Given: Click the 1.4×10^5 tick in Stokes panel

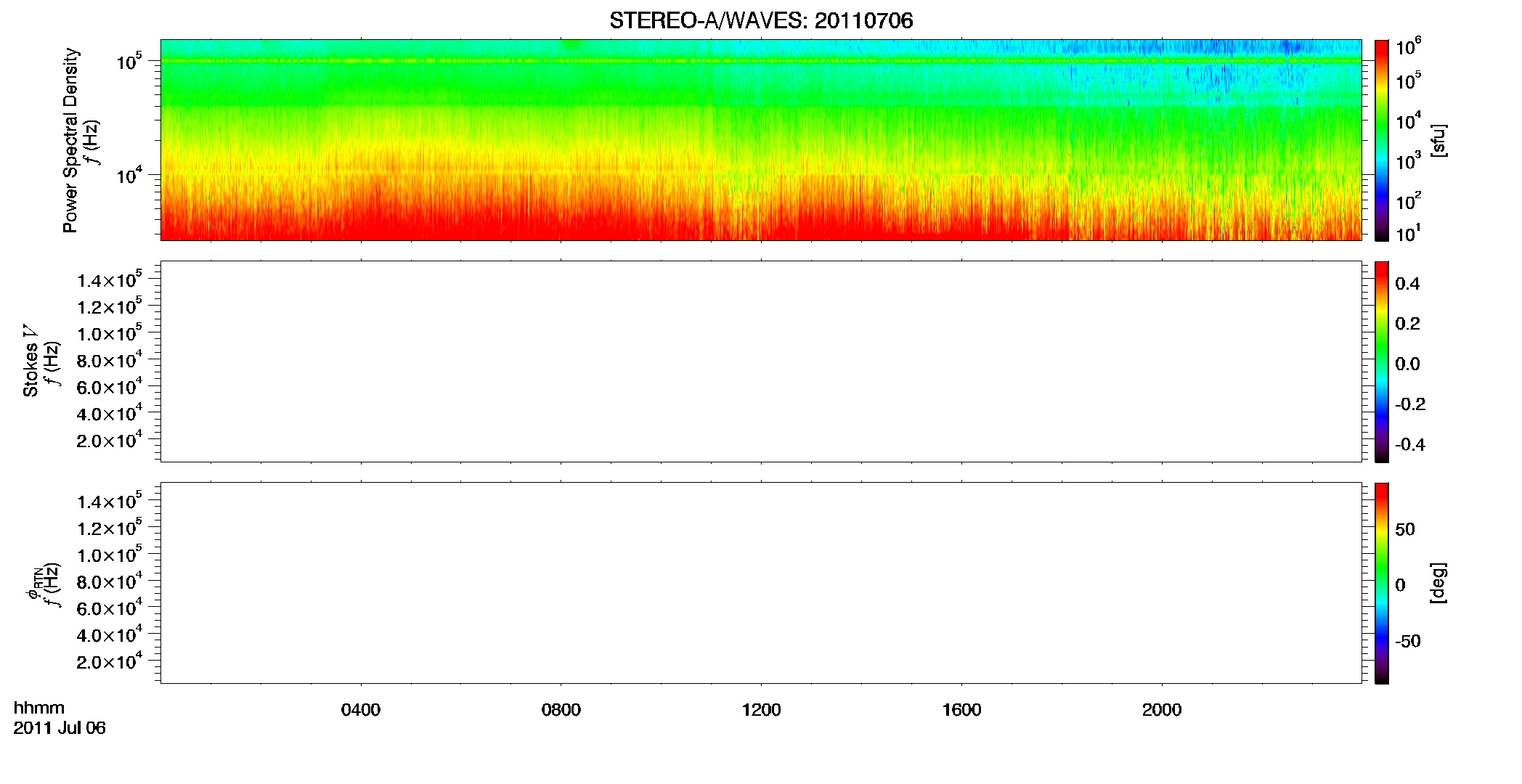Looking at the screenshot, I should (109, 279).
